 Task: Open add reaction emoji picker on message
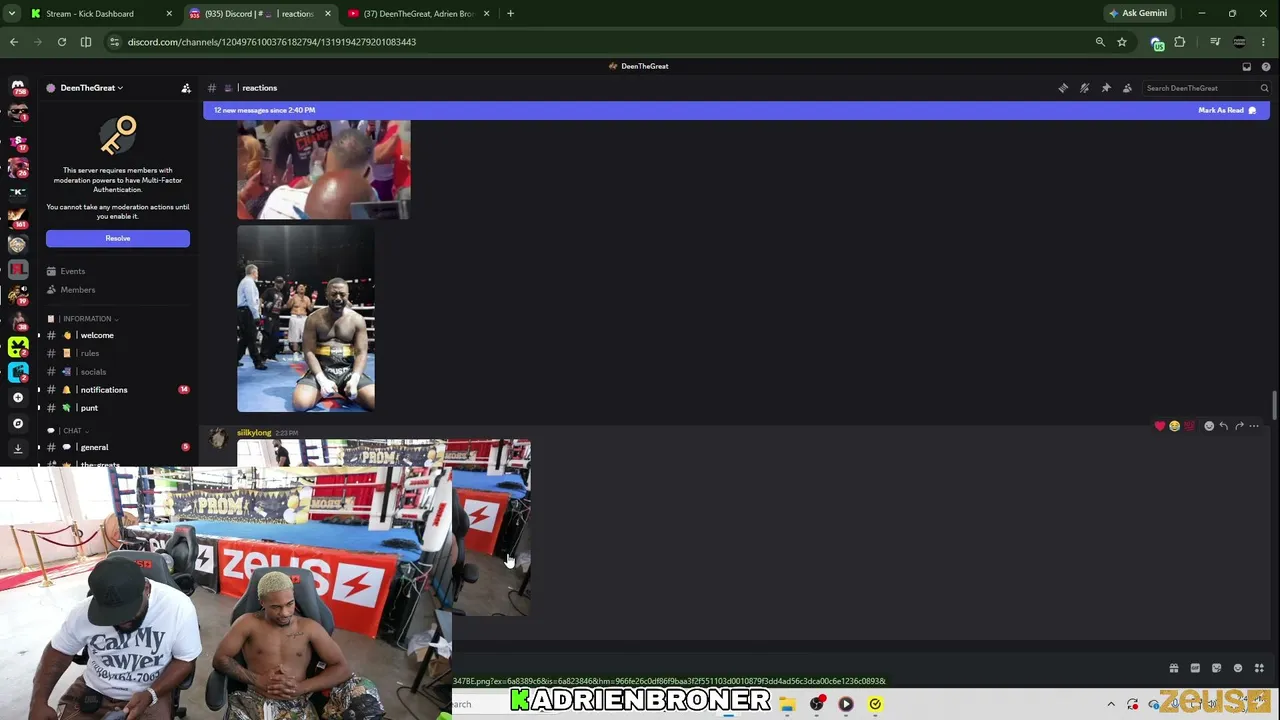click(1209, 426)
